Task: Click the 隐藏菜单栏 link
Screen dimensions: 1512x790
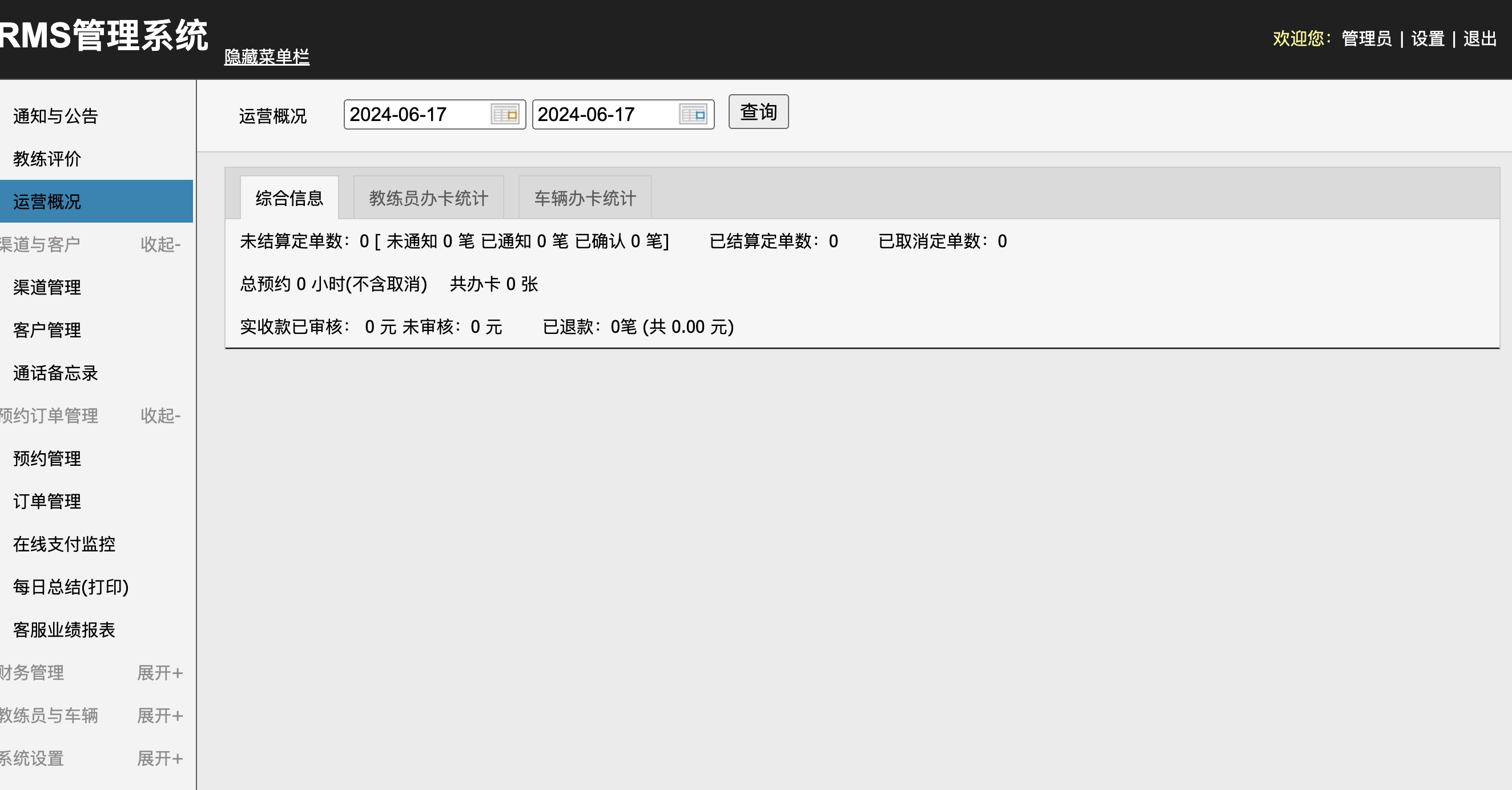Action: tap(267, 57)
